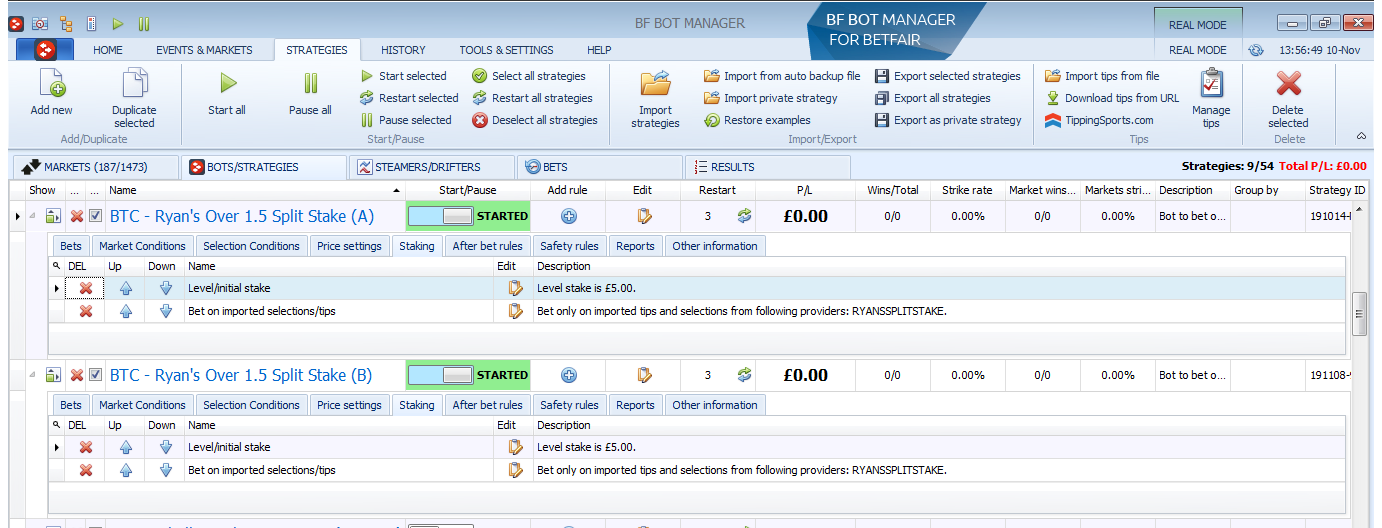Collapse the ribbon with the chevron arrow
1382x528 pixels.
[x=1360, y=135]
